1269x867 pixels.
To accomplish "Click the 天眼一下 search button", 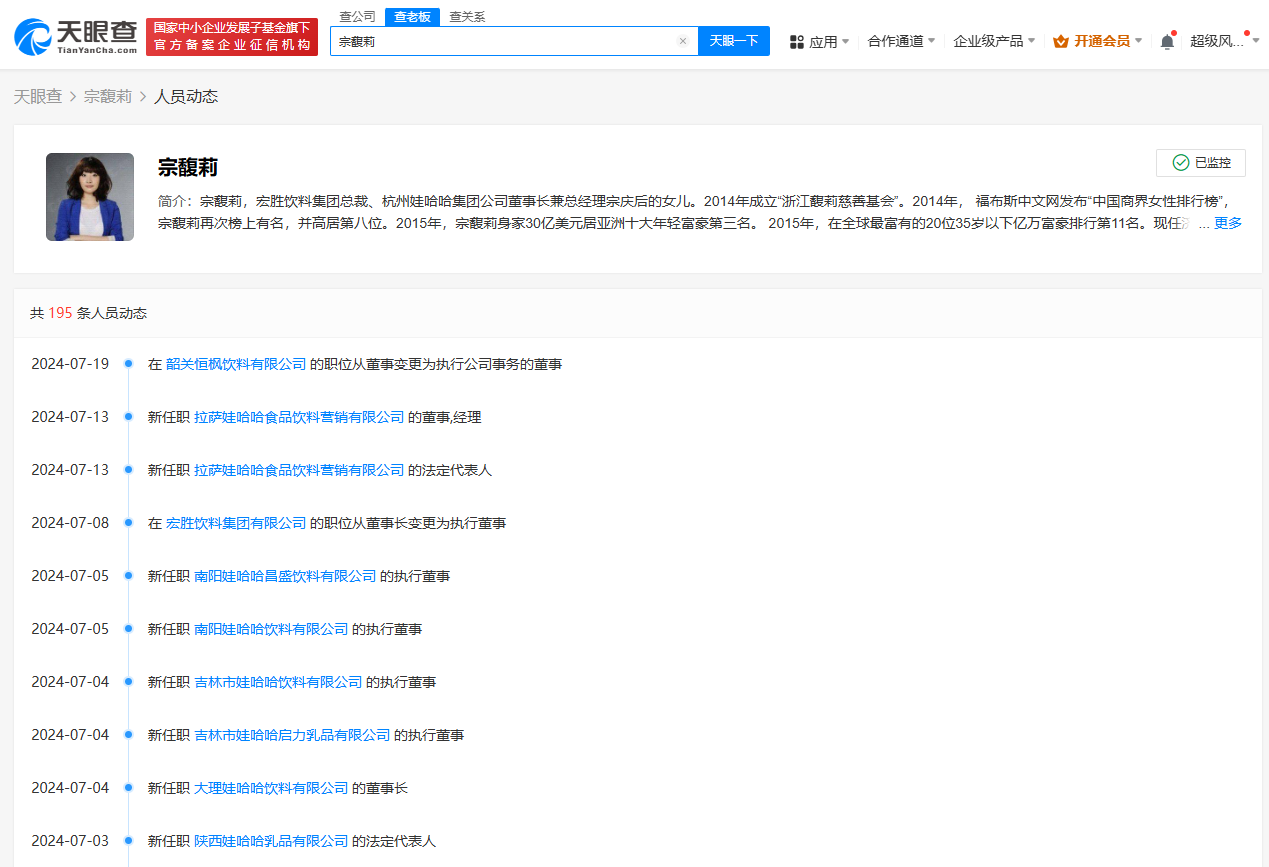I will [x=734, y=41].
